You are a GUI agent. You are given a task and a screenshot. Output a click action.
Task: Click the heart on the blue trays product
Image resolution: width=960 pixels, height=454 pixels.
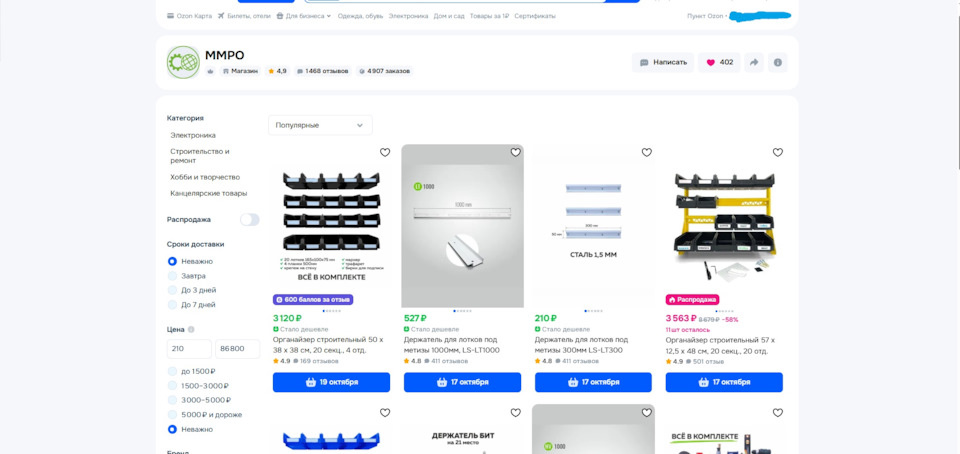click(384, 413)
